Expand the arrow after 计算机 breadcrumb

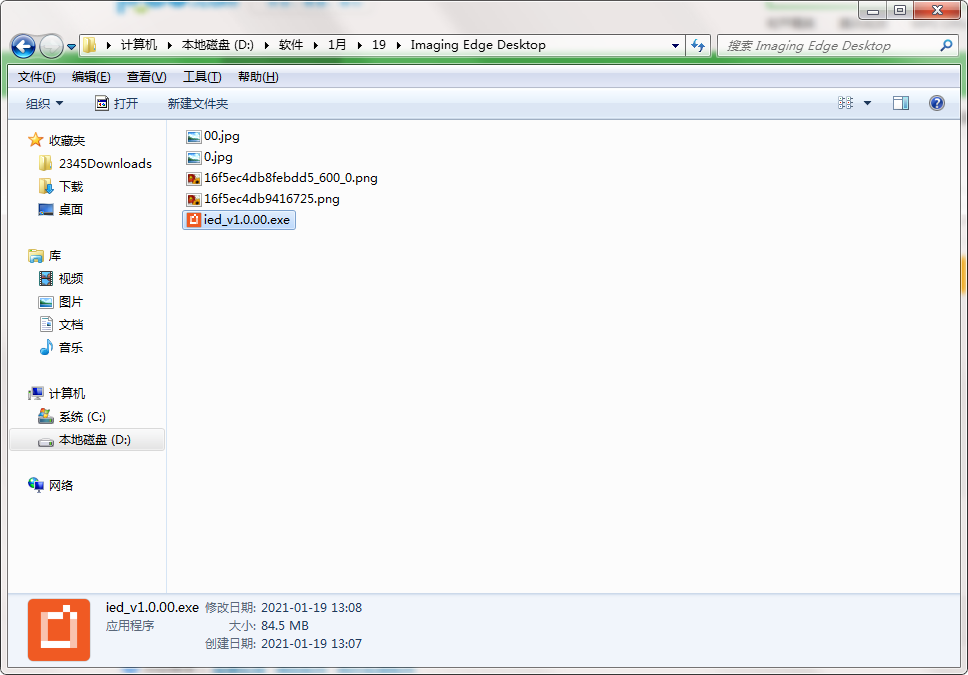[170, 44]
